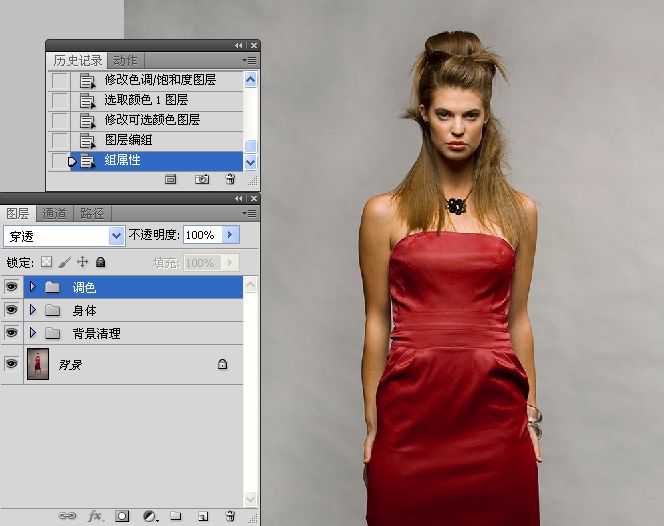Expand the 调色 group triangle
664x526 pixels.
[33, 287]
